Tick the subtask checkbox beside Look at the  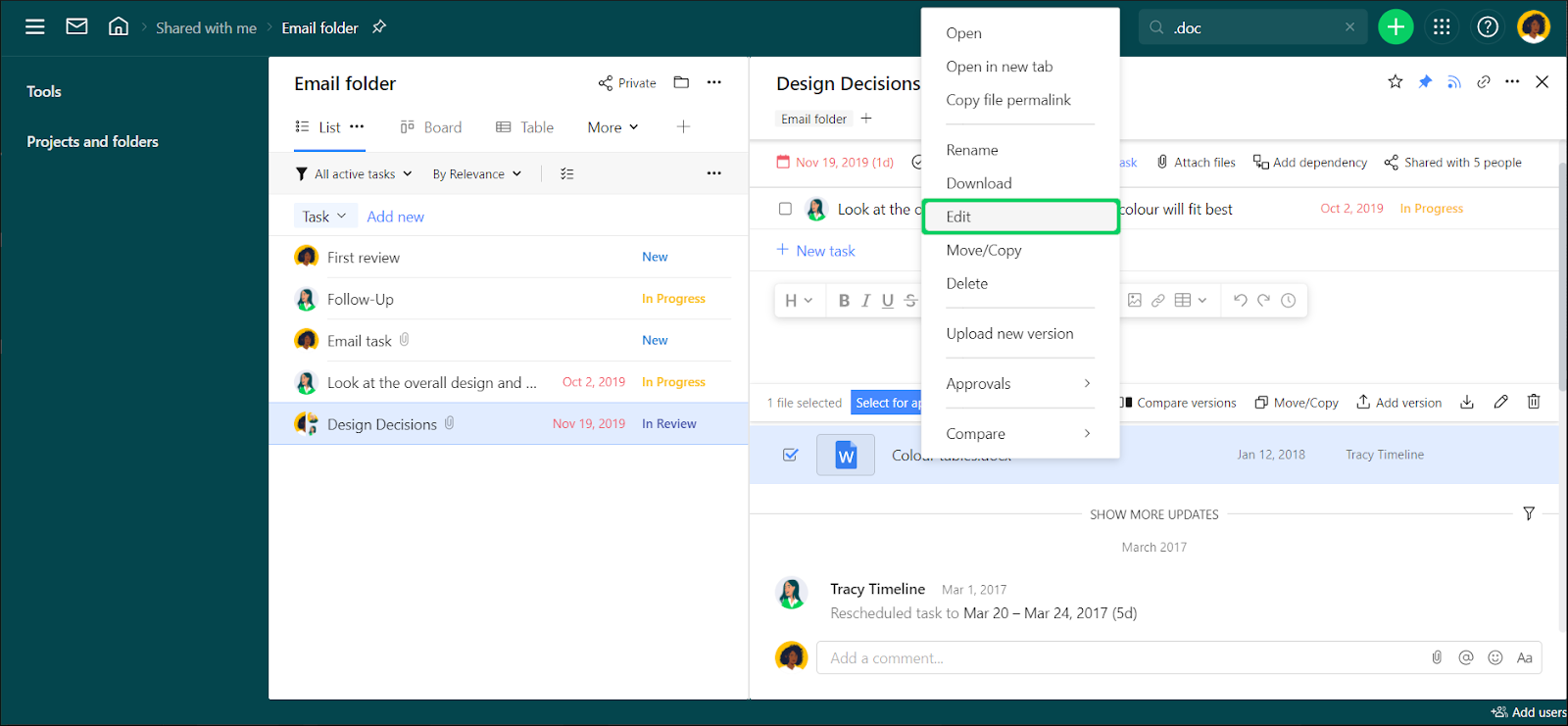(x=785, y=209)
